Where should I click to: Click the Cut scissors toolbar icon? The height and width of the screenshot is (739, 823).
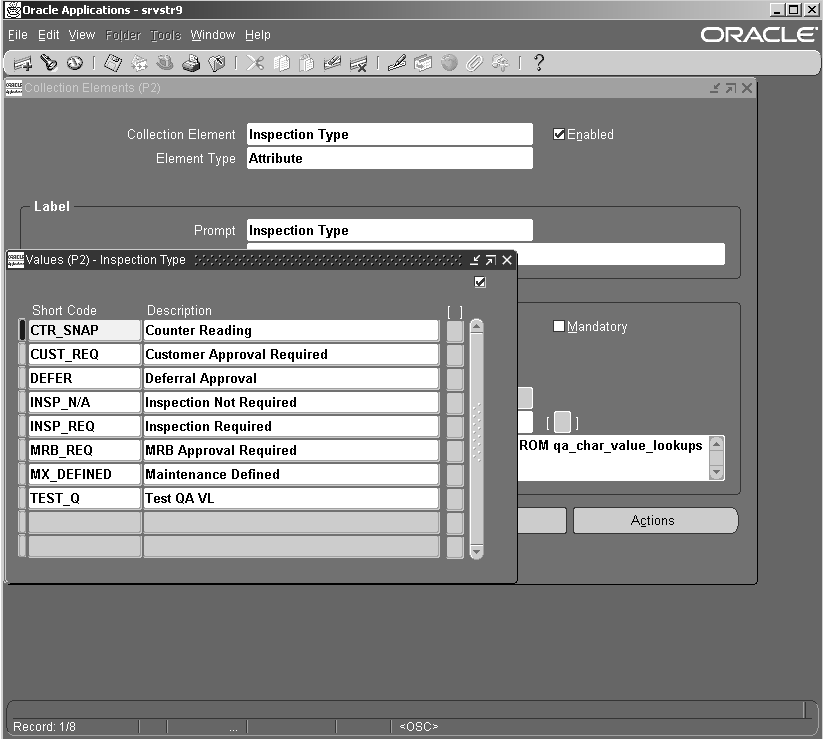tap(255, 63)
